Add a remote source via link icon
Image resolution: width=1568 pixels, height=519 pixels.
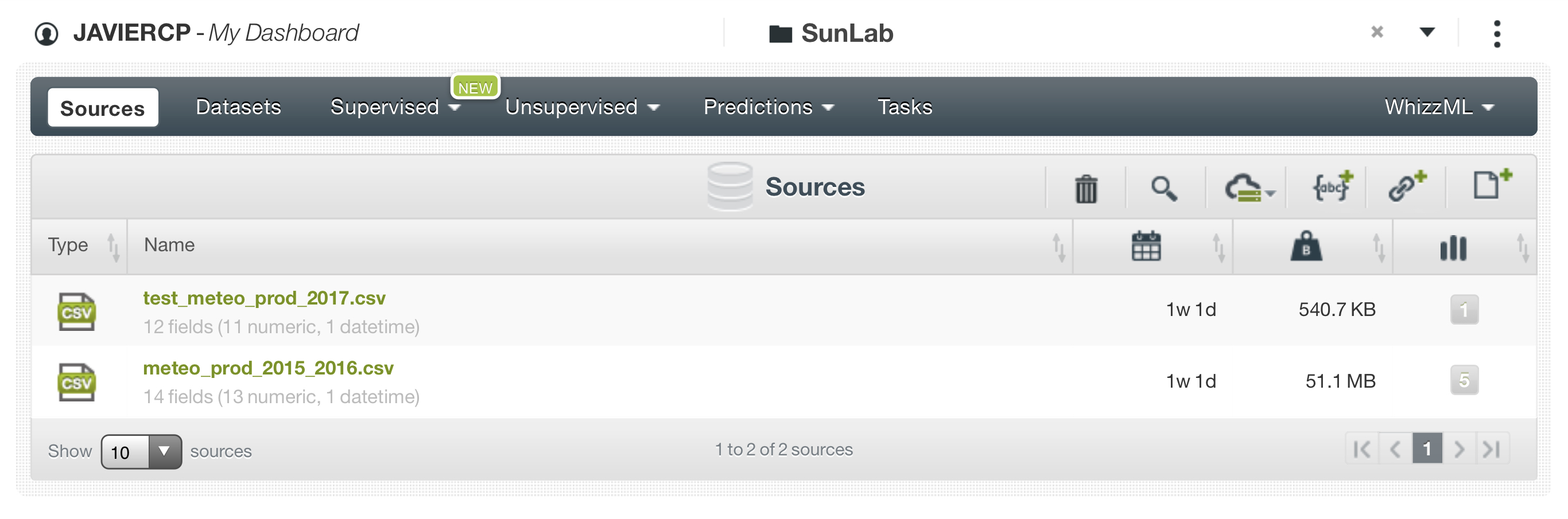[1406, 186]
